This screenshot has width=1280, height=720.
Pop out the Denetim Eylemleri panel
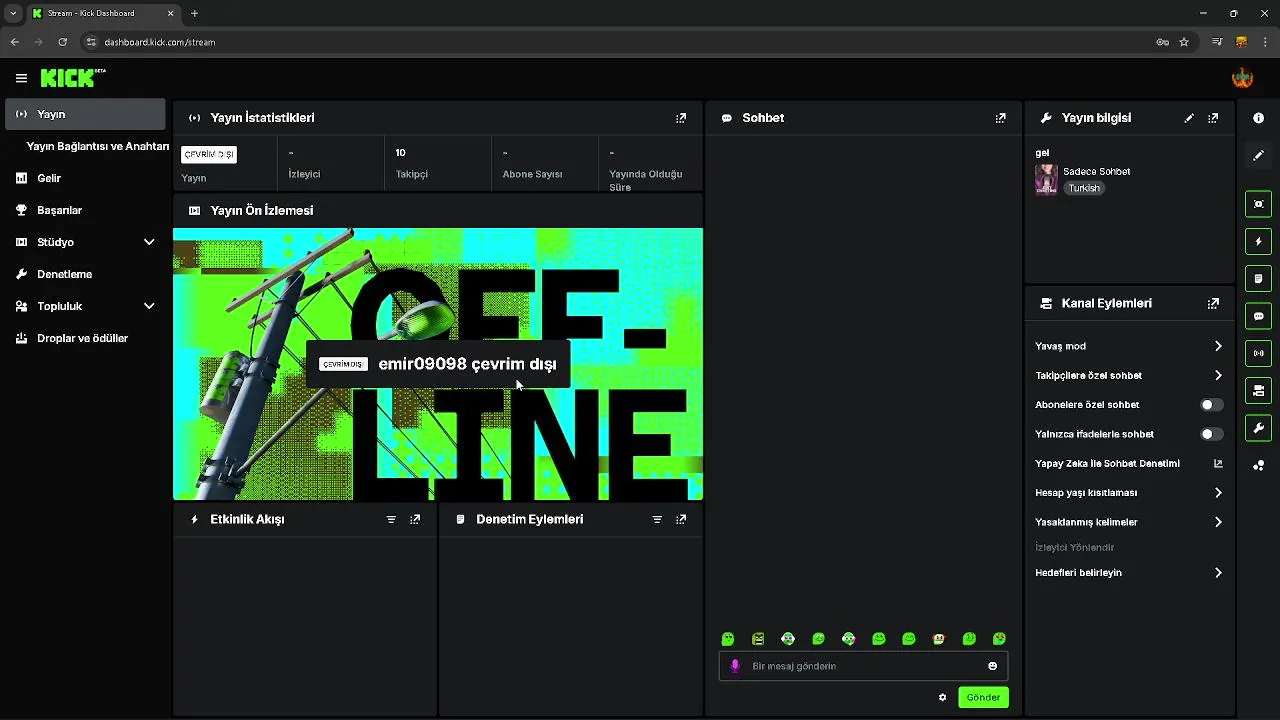pos(681,520)
